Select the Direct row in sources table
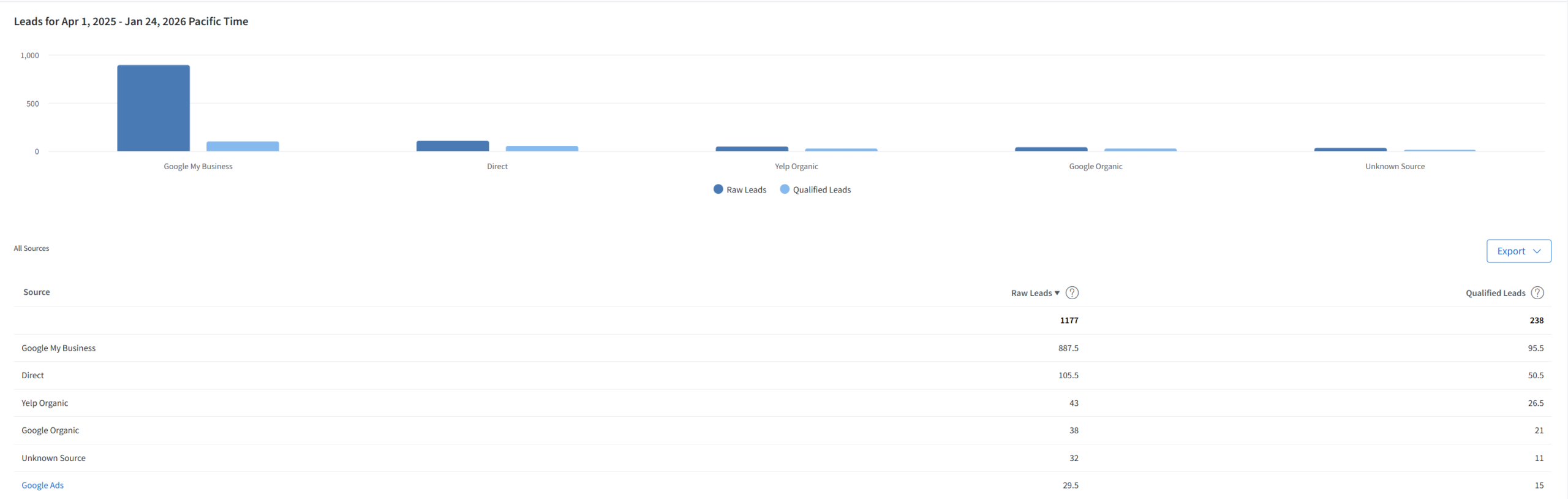This screenshot has width=1568, height=499. (x=33, y=375)
